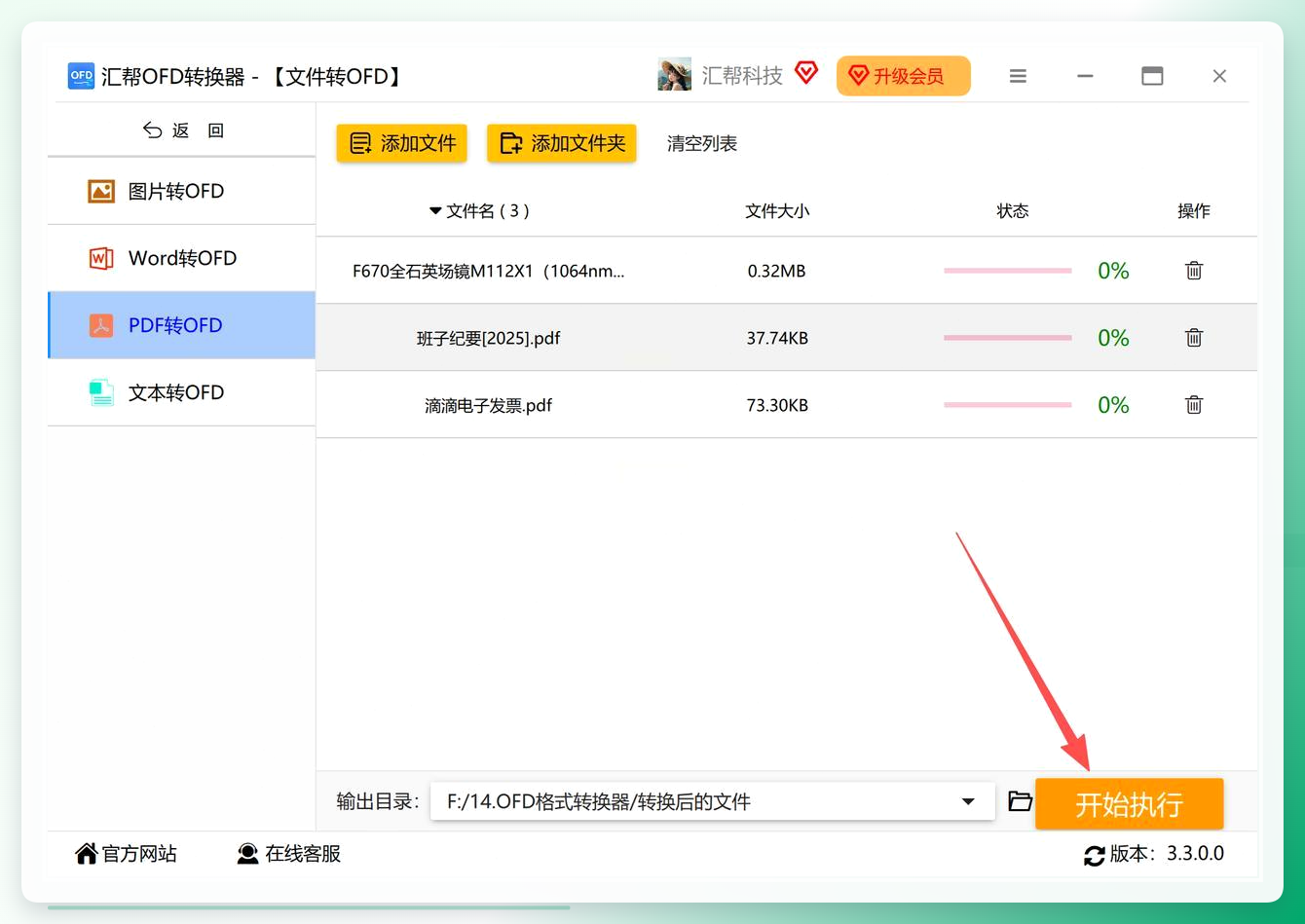The height and width of the screenshot is (924, 1305).
Task: Click the 在线客服 headset icon
Action: (x=248, y=854)
